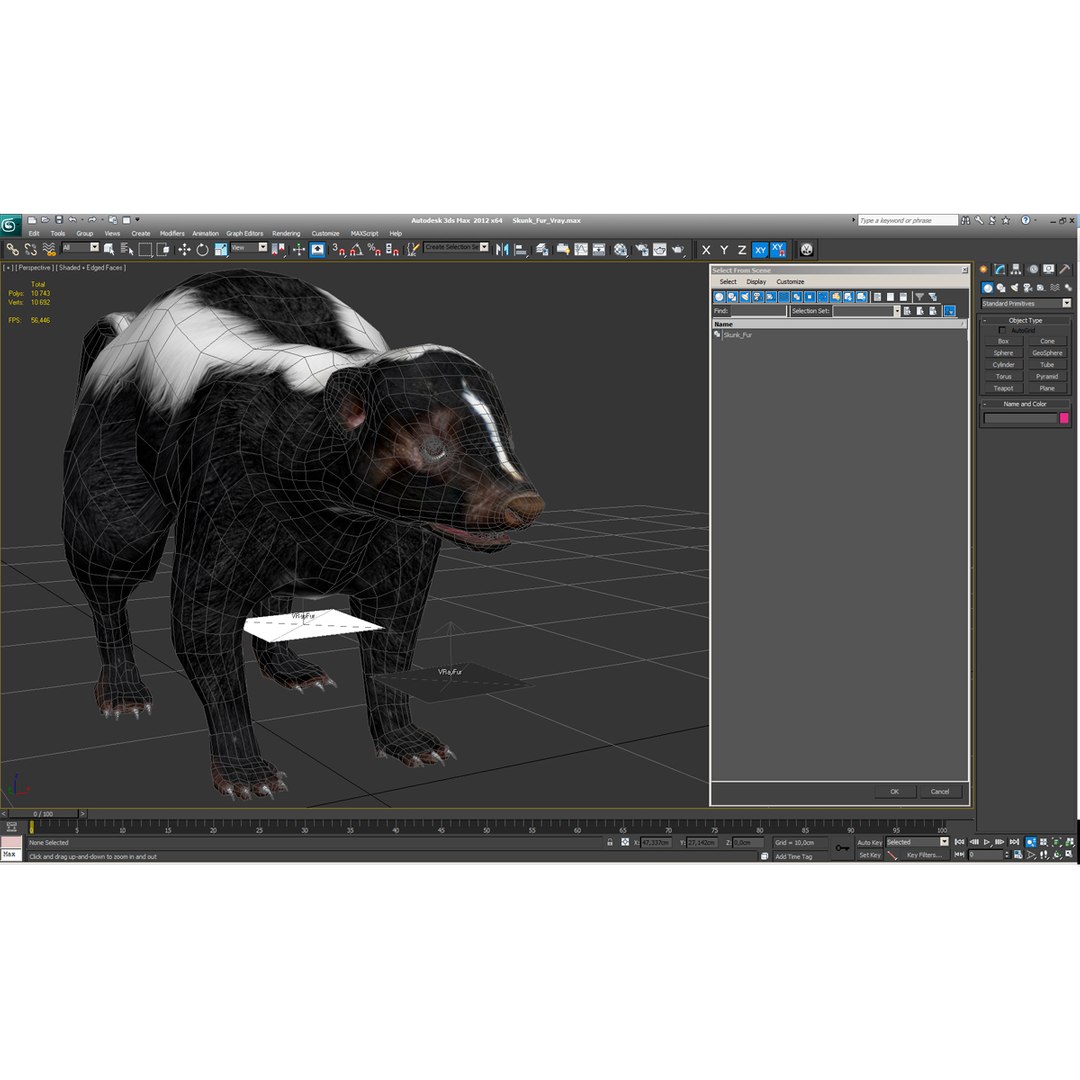This screenshot has height=1080, width=1080.
Task: Click the Z axis constraint button
Action: point(742,250)
